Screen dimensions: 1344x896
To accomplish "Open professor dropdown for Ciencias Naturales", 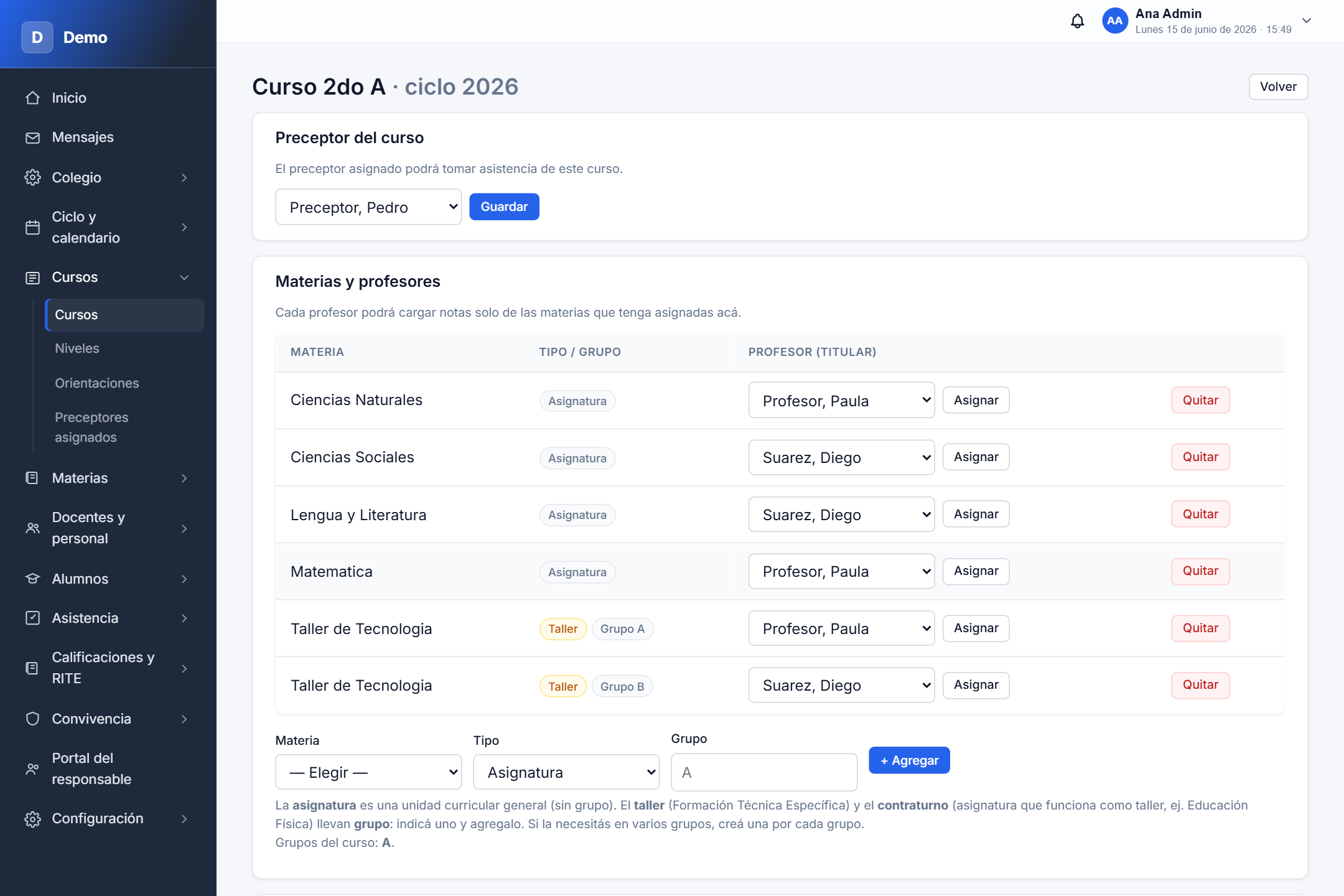I will click(x=841, y=400).
